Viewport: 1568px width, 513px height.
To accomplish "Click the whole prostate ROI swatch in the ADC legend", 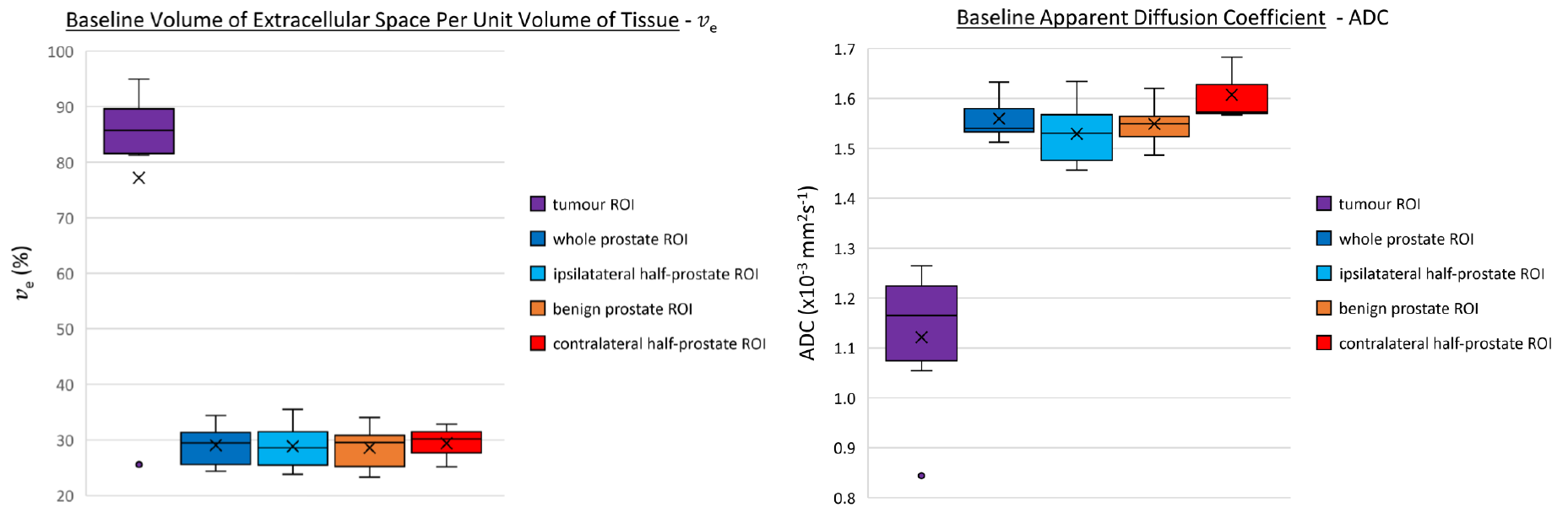I will click(1324, 239).
